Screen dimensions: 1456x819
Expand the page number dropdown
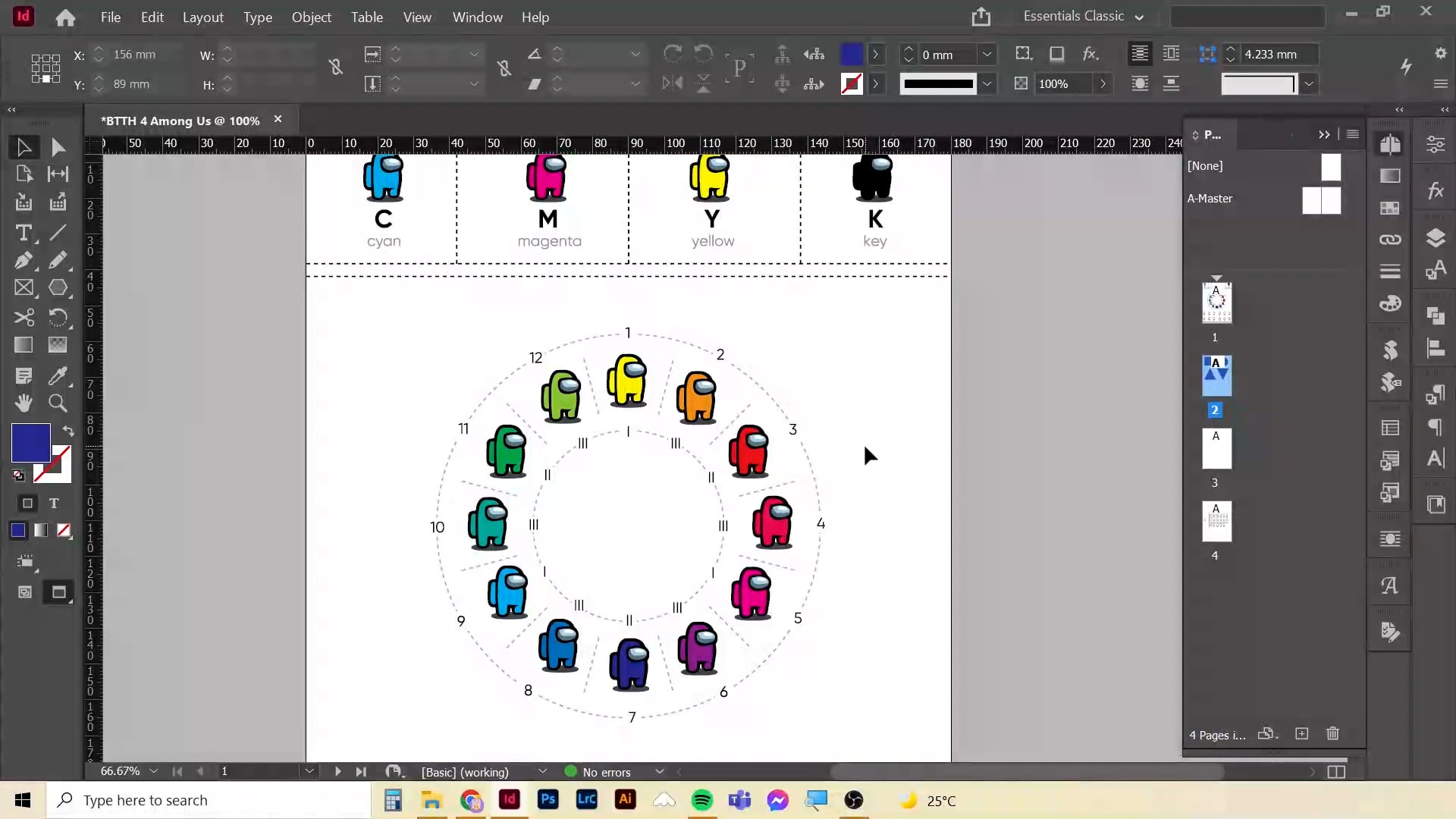tap(309, 771)
